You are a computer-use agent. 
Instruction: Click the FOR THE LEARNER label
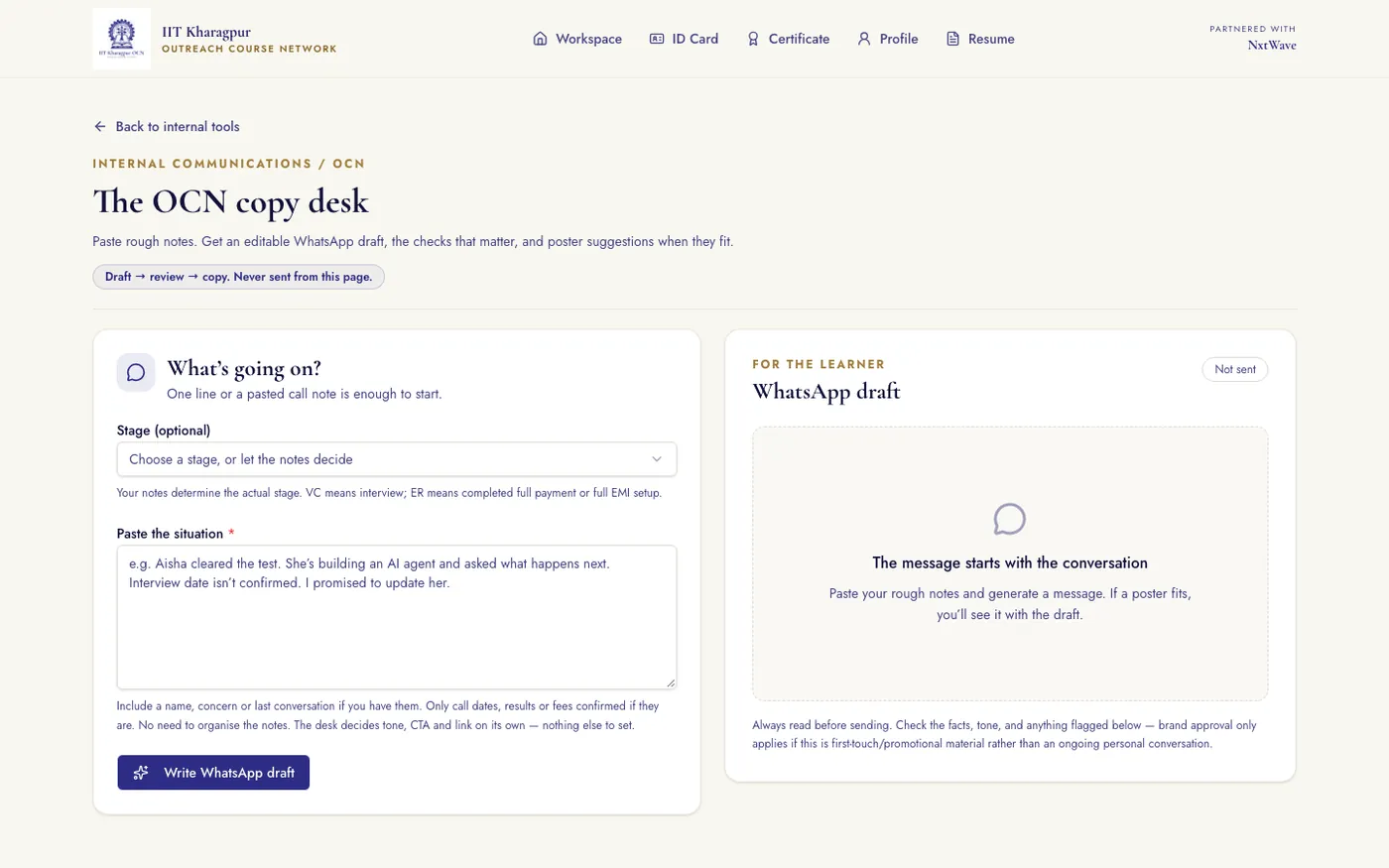819,364
